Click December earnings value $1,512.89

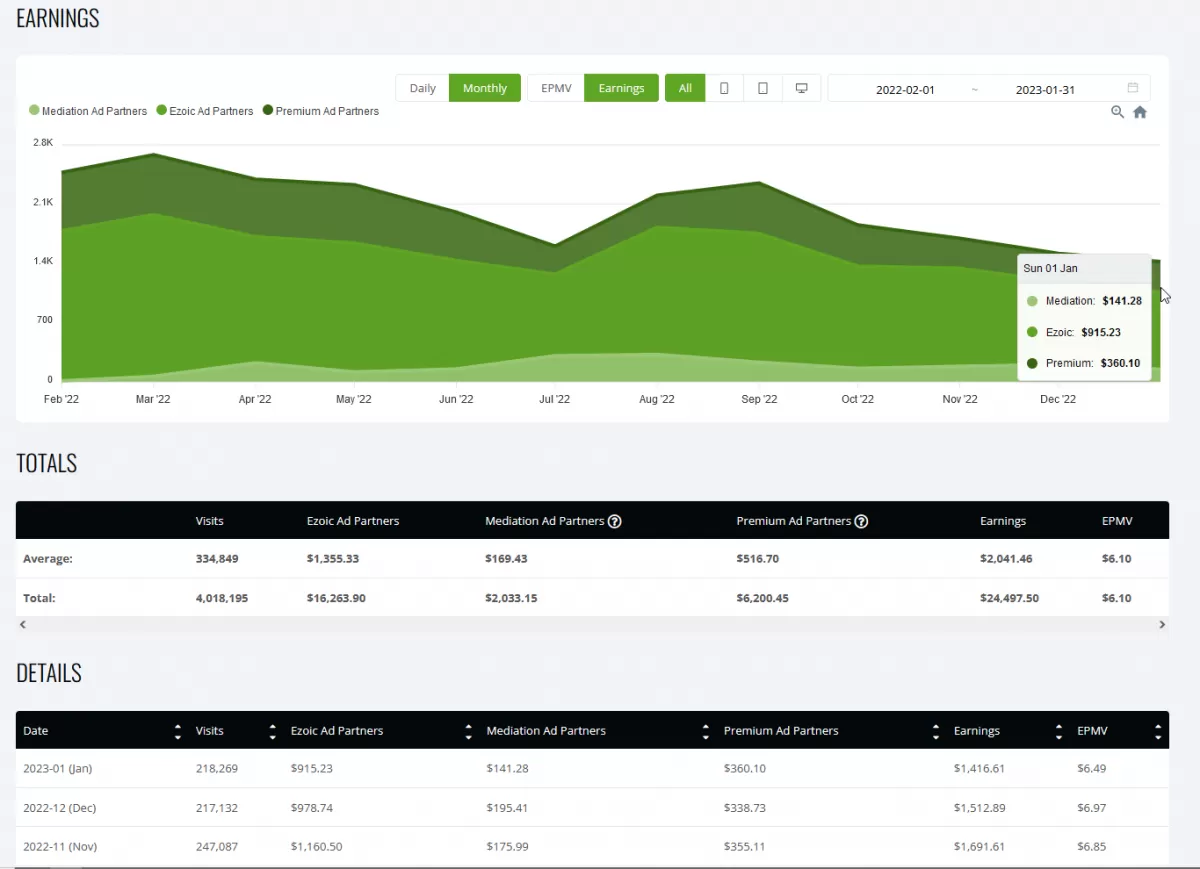coord(980,807)
